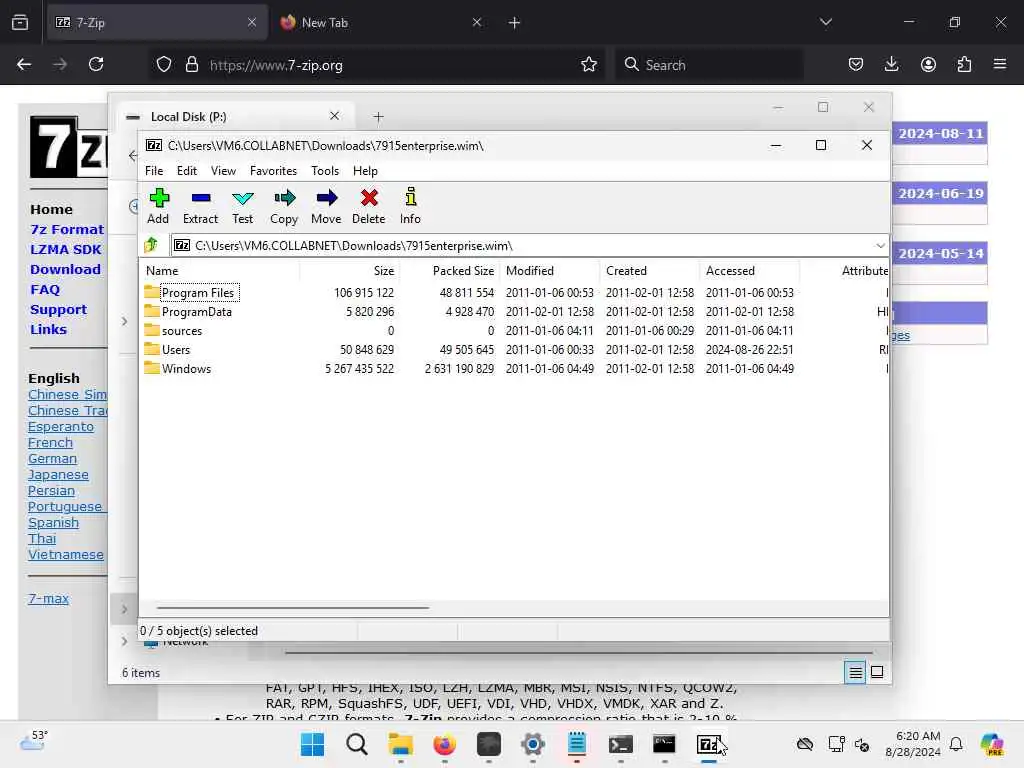Open the Firefox Downloads panel
1024x768 pixels.
click(891, 64)
